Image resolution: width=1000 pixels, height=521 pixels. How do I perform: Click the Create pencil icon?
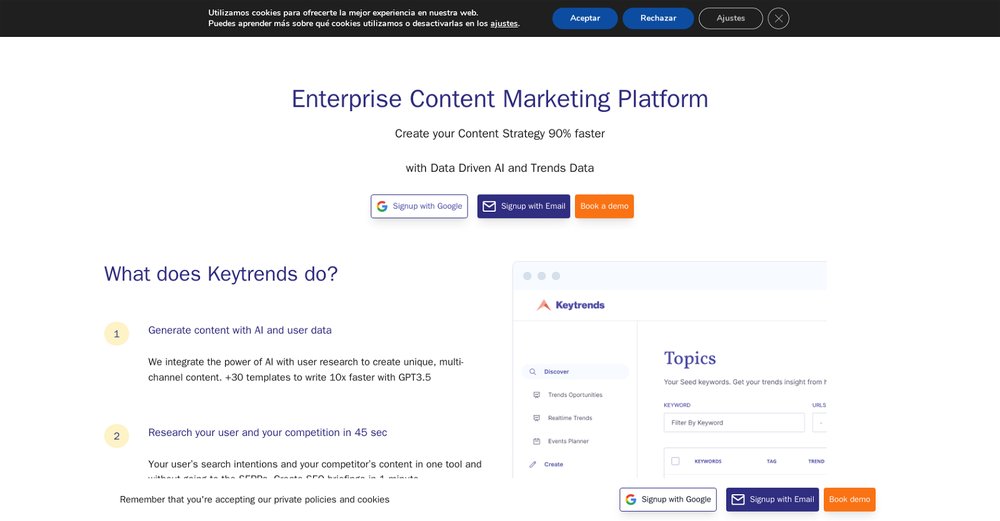(533, 464)
